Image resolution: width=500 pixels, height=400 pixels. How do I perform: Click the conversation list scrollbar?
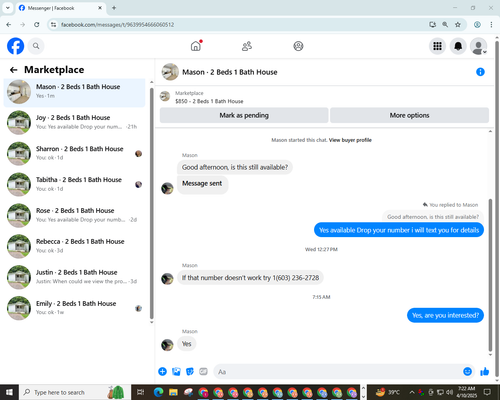pos(152,203)
